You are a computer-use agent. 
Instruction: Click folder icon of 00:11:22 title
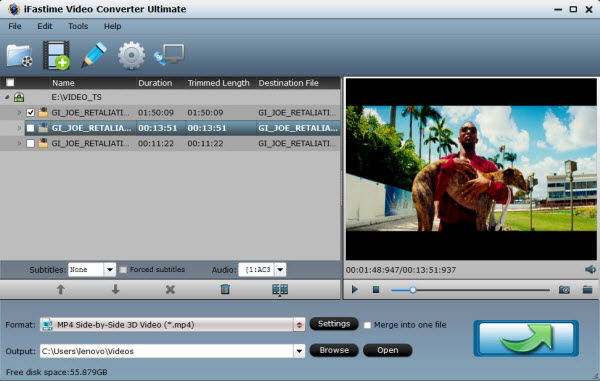coord(43,143)
